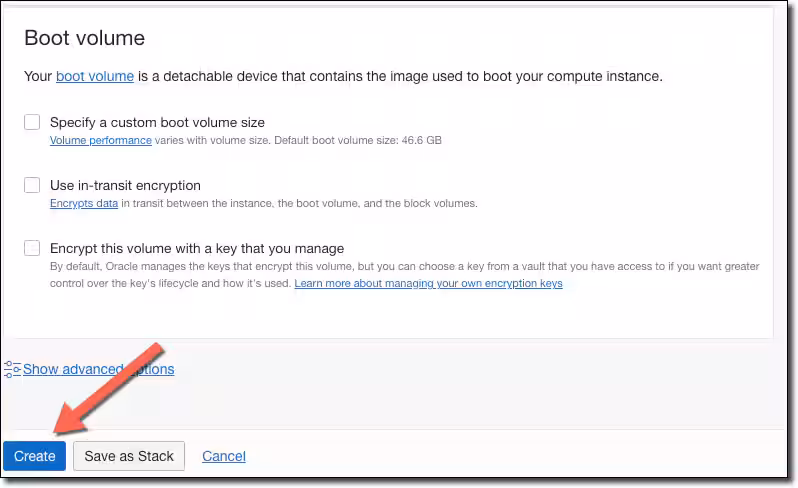Click the Boot volume section heading
Screen dimensions: 798x488
click(84, 38)
